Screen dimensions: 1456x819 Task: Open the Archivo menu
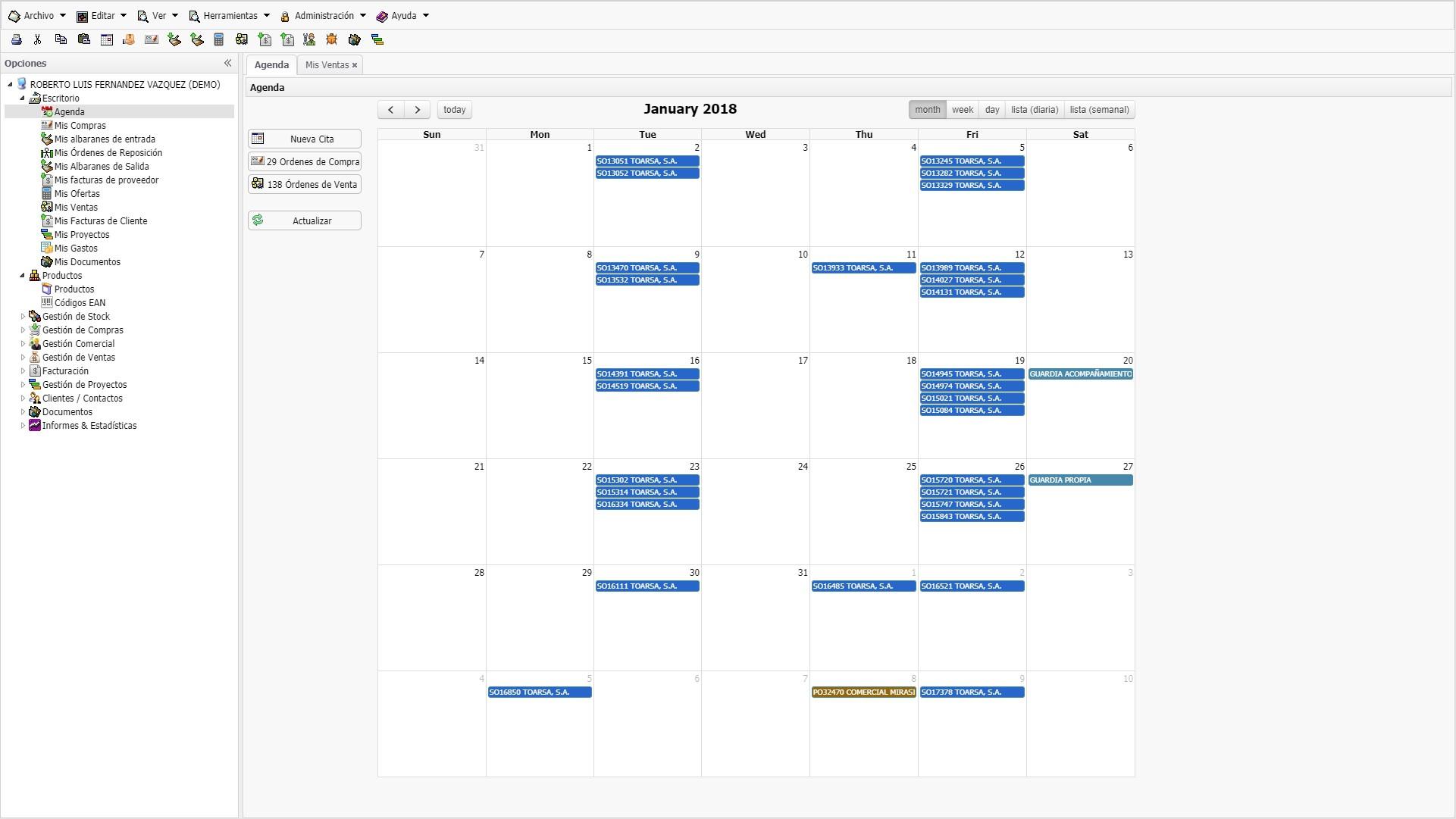click(x=36, y=16)
